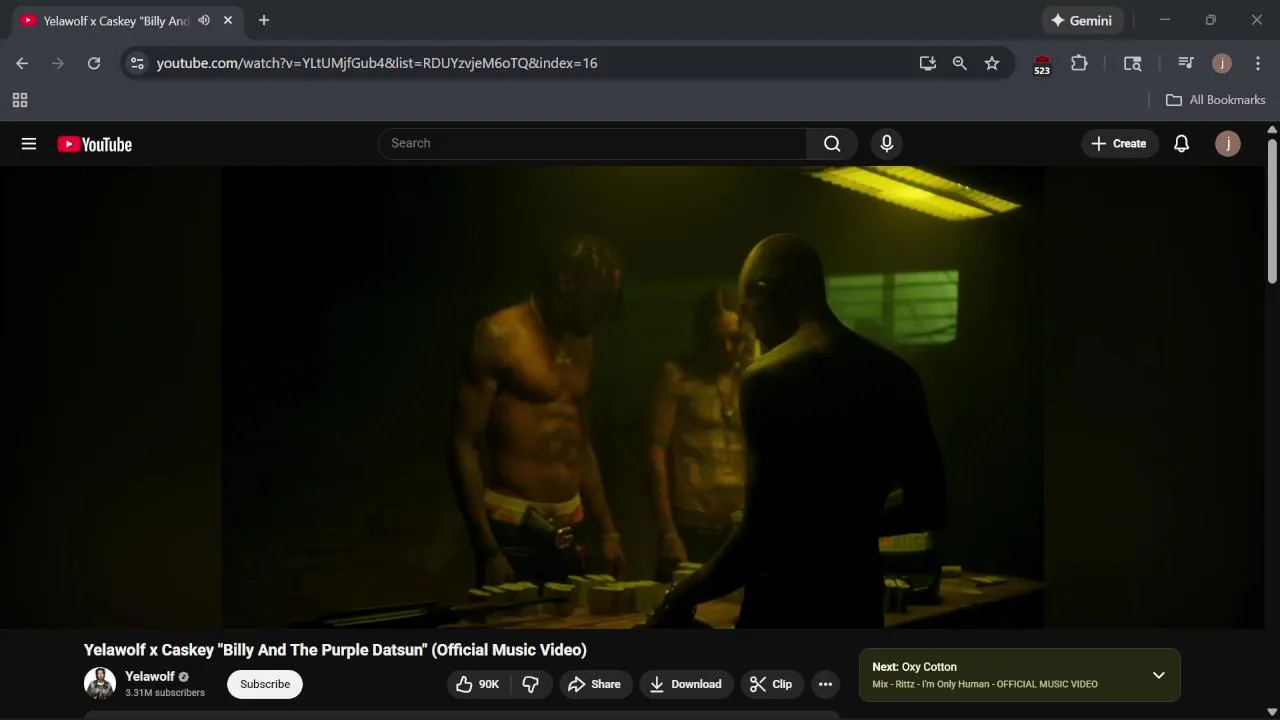
Task: Go to YouTube home via logo
Action: (x=95, y=144)
